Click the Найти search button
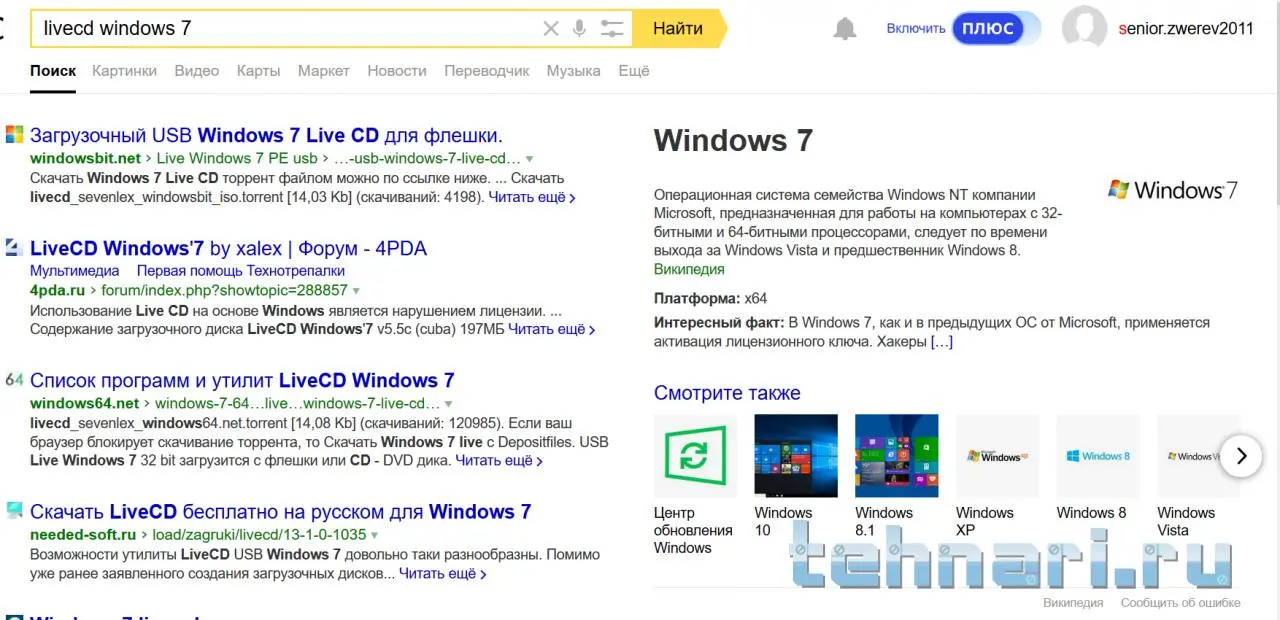This screenshot has width=1280, height=620. [679, 28]
